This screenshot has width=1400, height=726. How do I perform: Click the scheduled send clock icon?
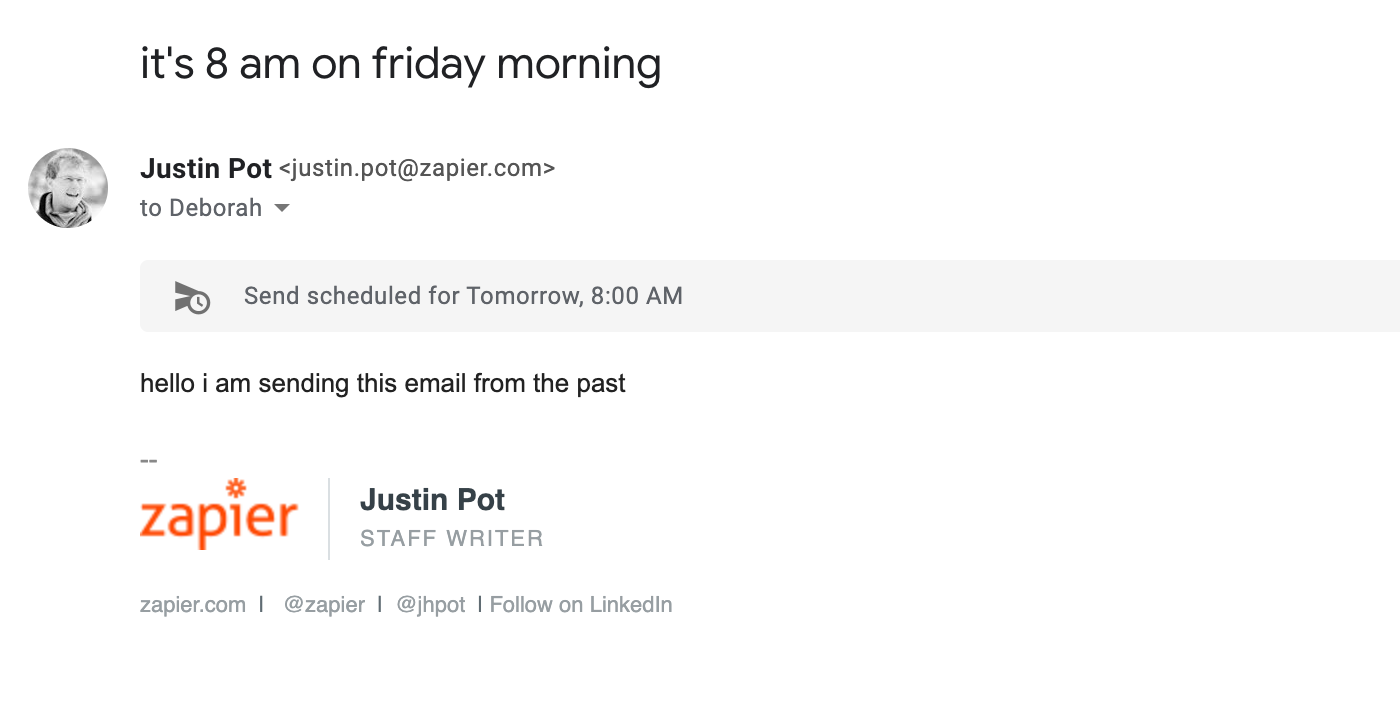(192, 297)
